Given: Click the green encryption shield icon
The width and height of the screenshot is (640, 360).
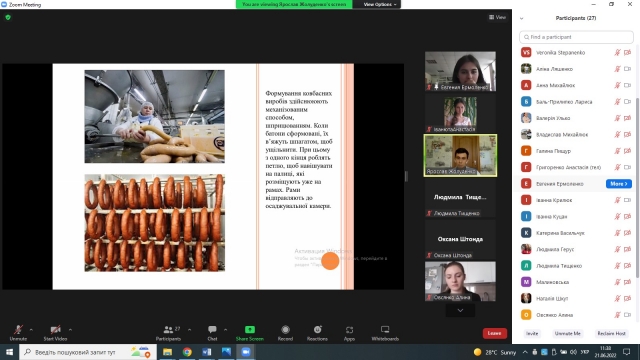Looking at the screenshot, I should coord(8,17).
